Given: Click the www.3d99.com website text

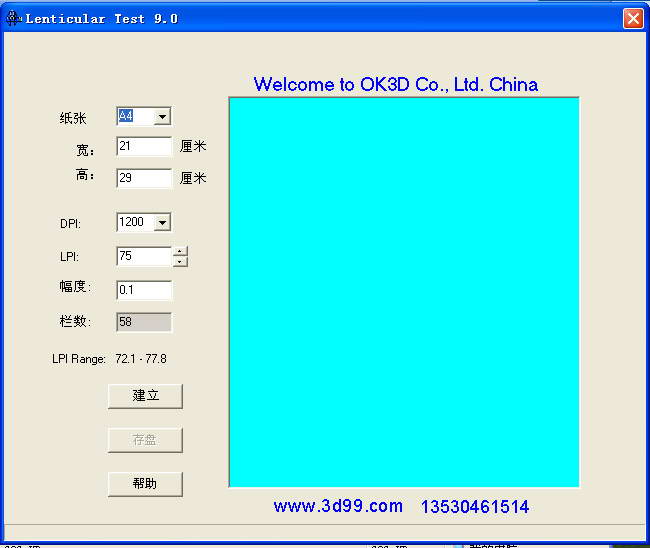Looking at the screenshot, I should (338, 506).
